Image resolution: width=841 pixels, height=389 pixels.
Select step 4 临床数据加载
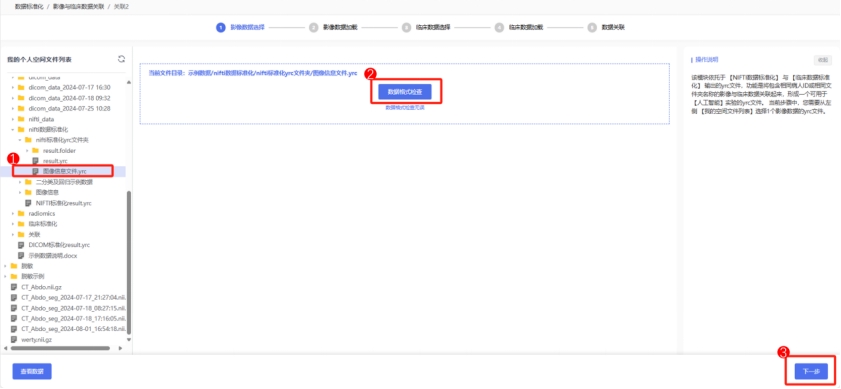pyautogui.click(x=519, y=27)
